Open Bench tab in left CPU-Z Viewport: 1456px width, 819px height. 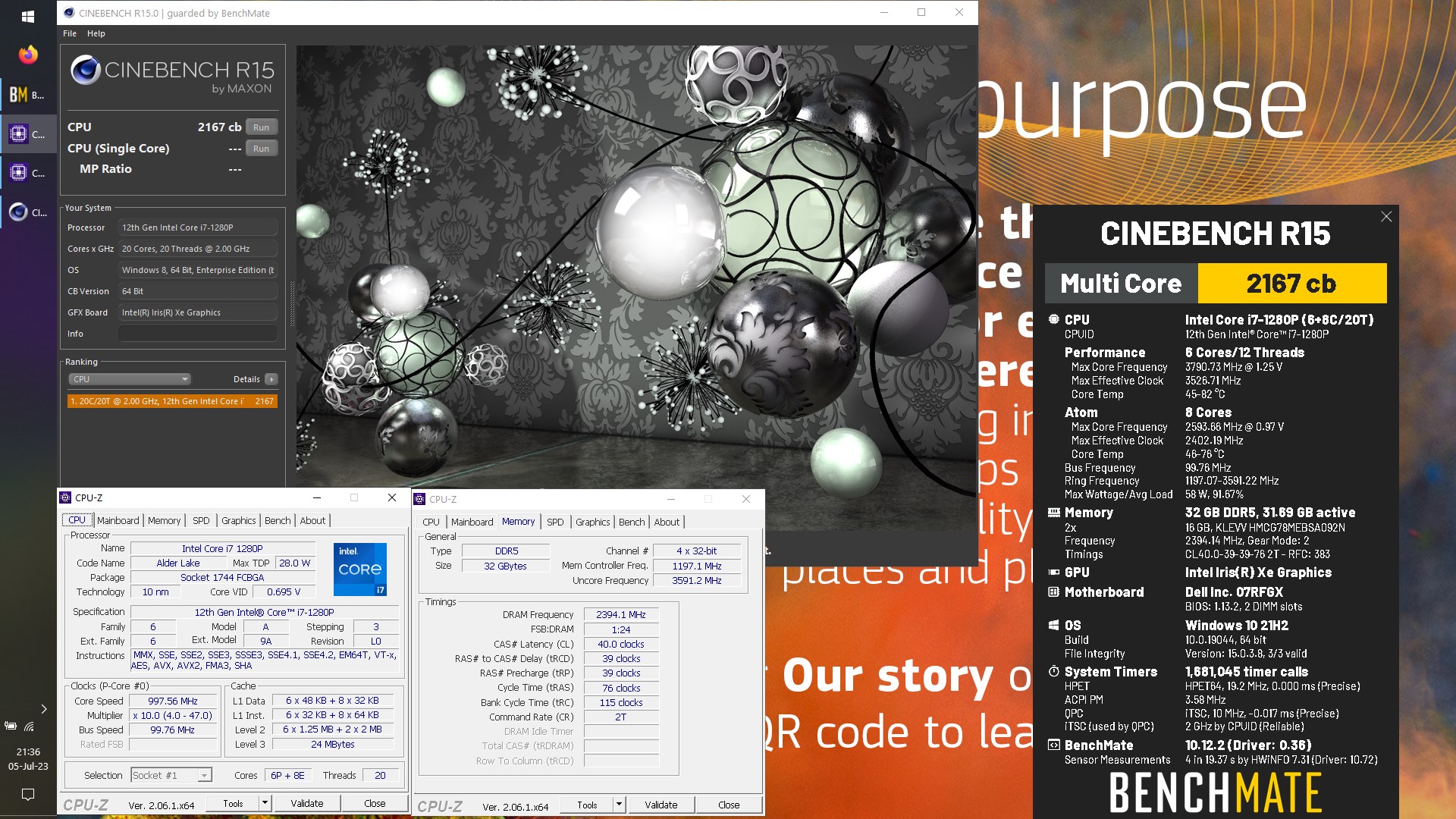click(x=278, y=520)
